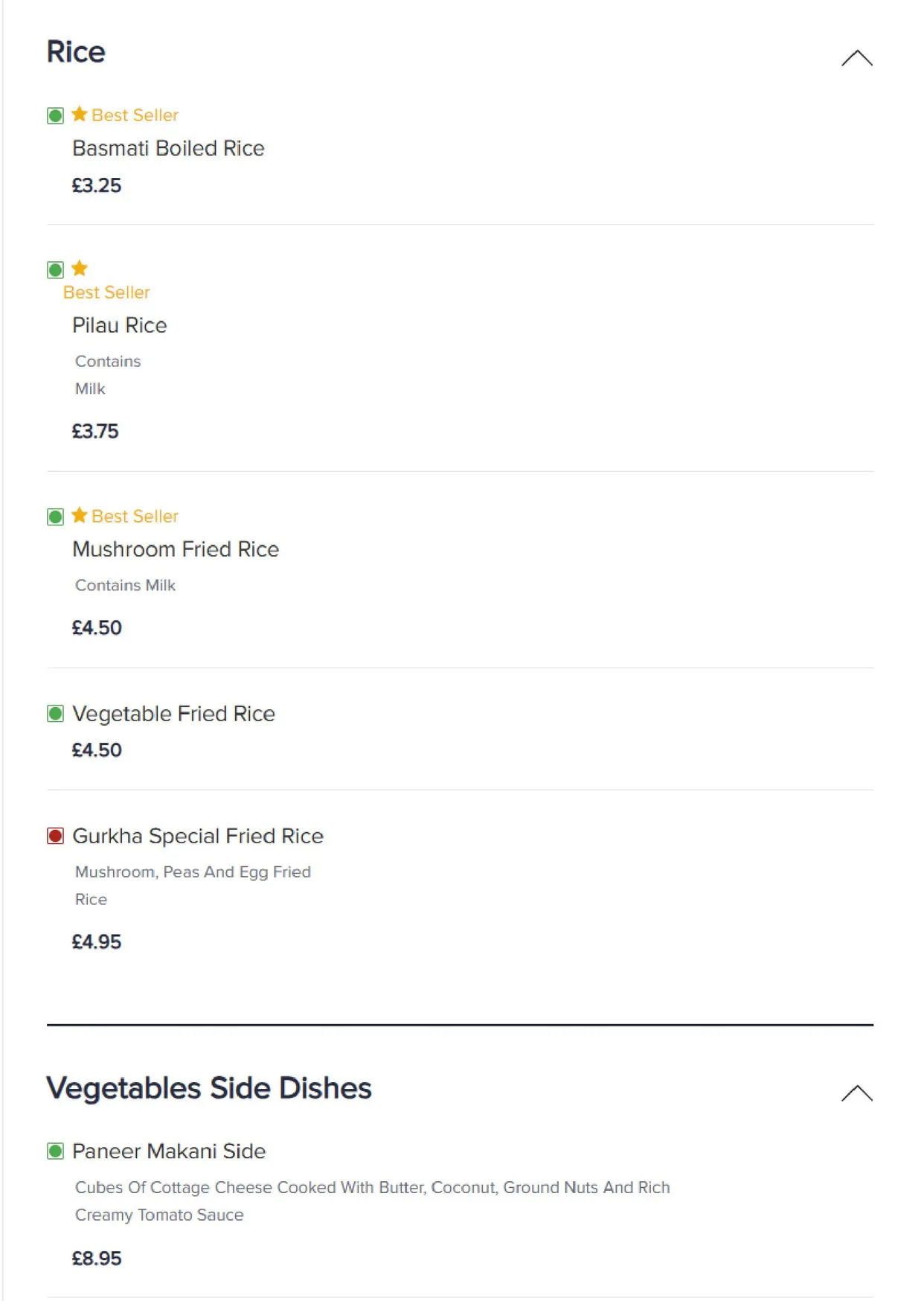Select the Basmati Boiled Rice item
This screenshot has width=924, height=1301.
point(168,148)
